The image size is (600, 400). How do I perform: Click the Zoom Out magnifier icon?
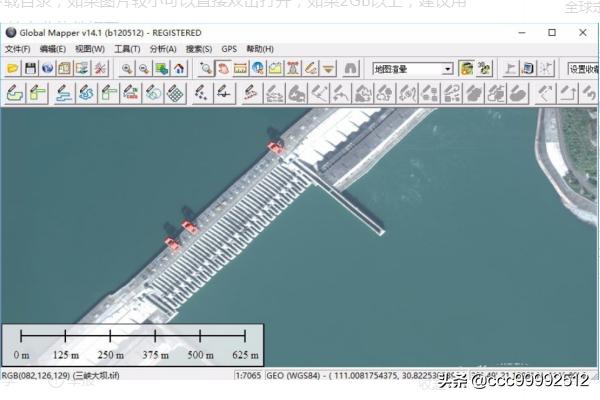pyautogui.click(x=144, y=69)
